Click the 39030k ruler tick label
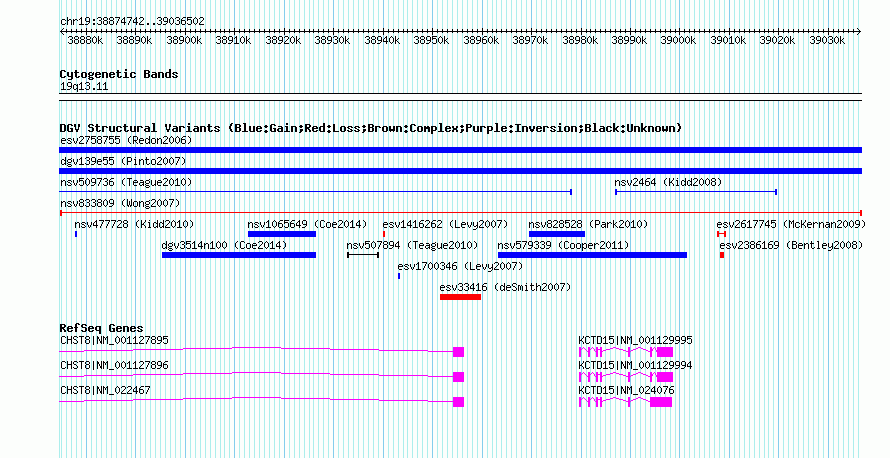Screen dimensions: 890x458 pyautogui.click(x=827, y=40)
